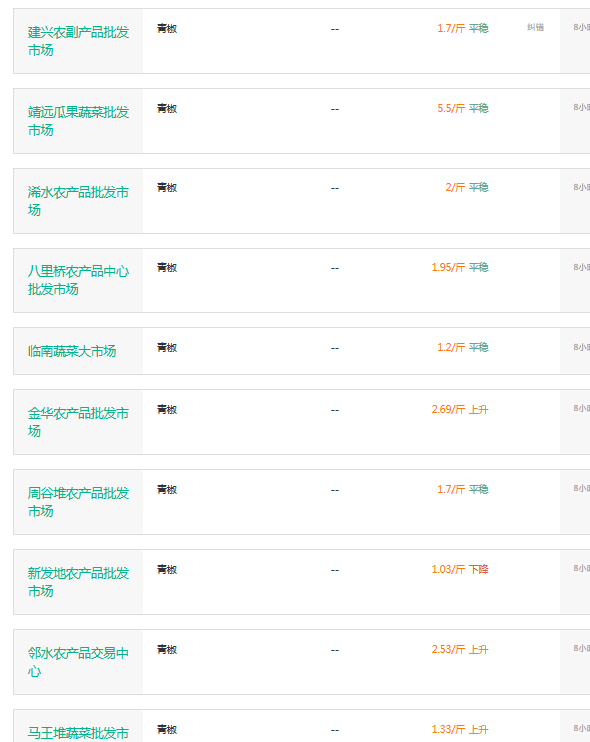
Task: Open 新发地农产品批发市场 market link
Action: coord(78,582)
